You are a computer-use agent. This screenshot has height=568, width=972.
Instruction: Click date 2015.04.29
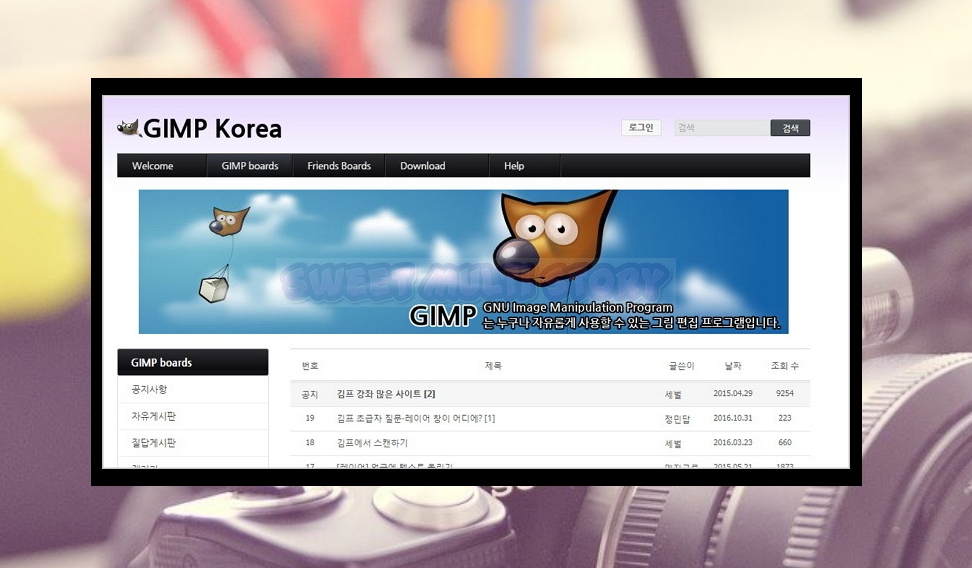tap(733, 393)
